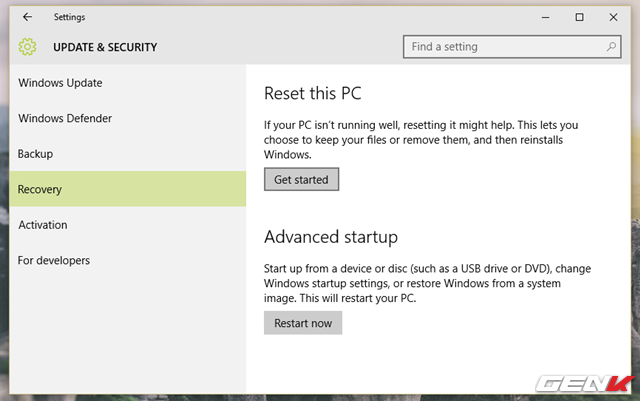Go to For developers settings
The height and width of the screenshot is (401, 640).
[54, 260]
